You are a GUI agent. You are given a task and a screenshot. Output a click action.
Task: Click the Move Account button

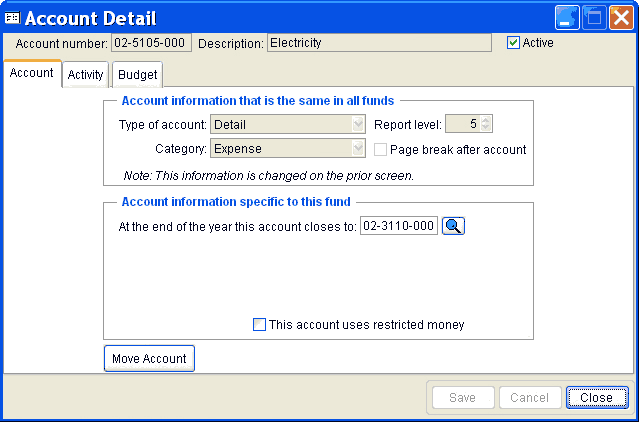point(149,358)
